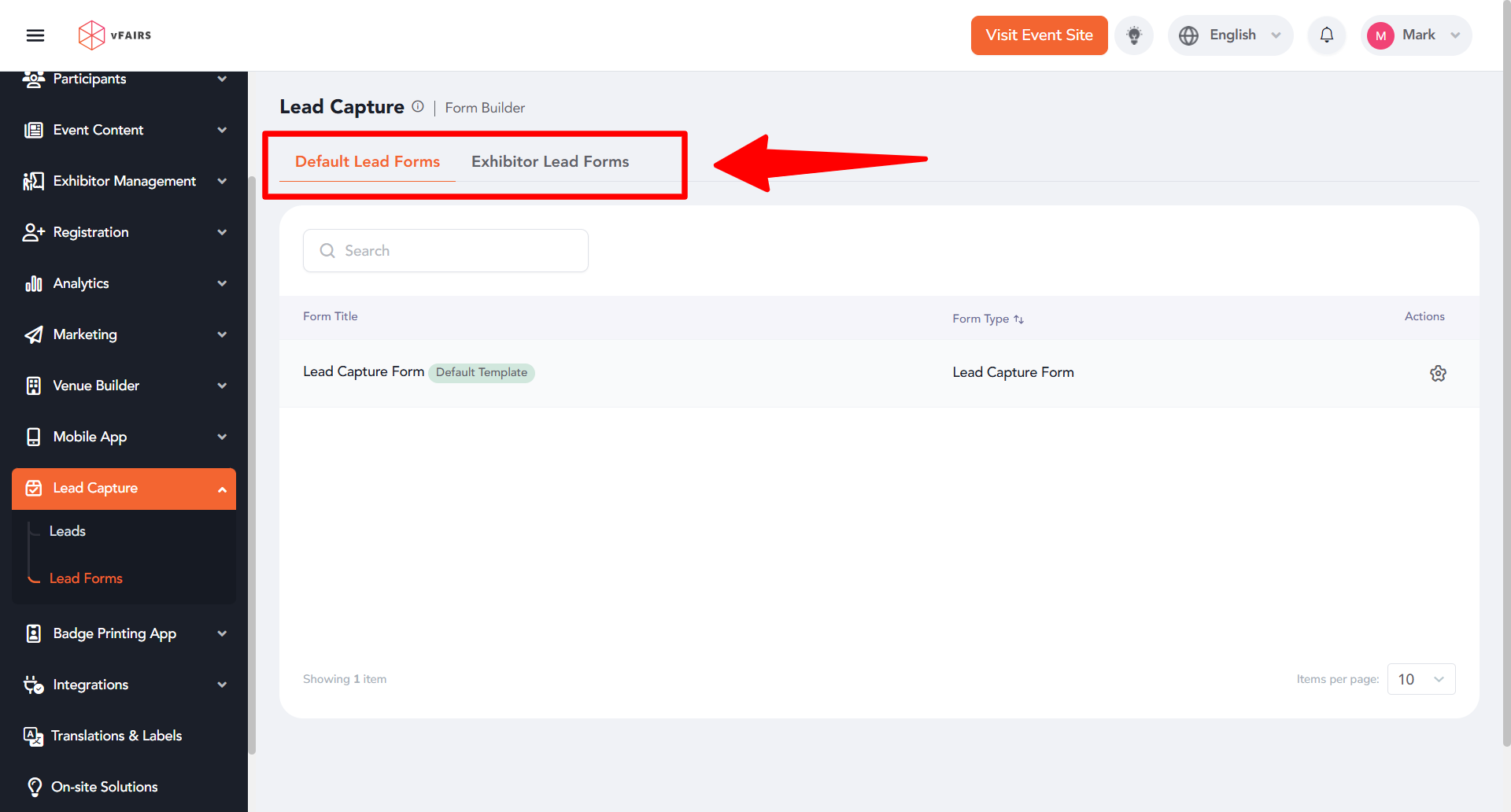
Task: Open the English language dropdown
Action: point(1231,35)
